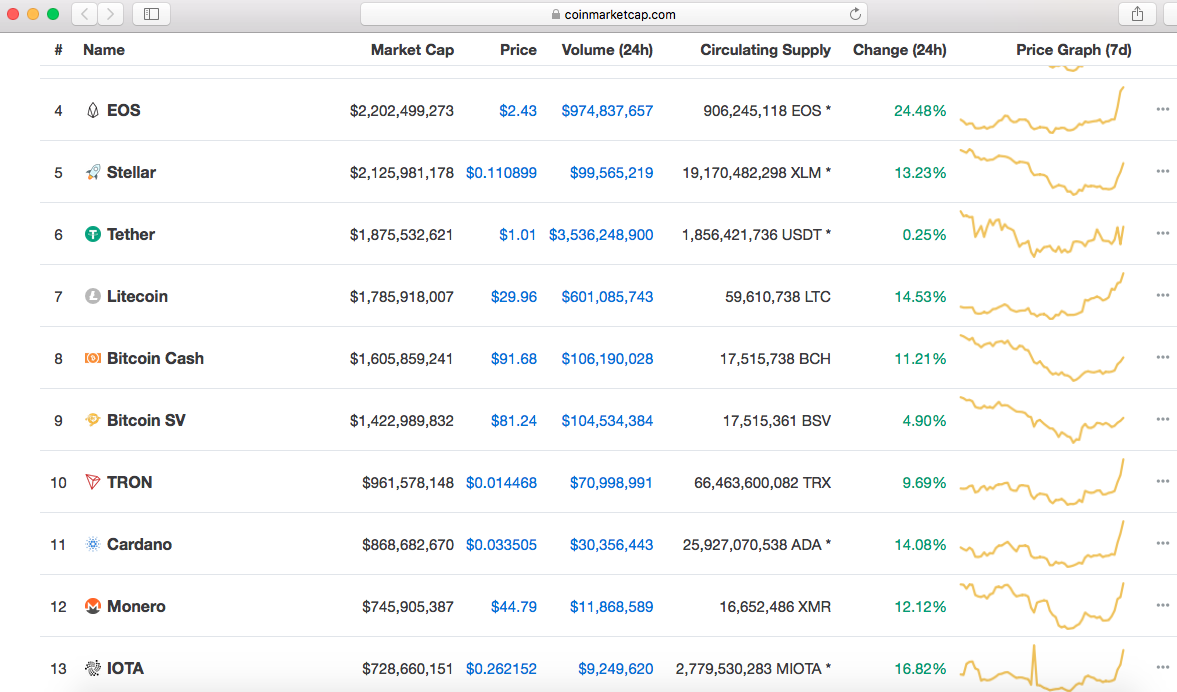
Task: Click the Monero logo icon
Action: tap(92, 606)
